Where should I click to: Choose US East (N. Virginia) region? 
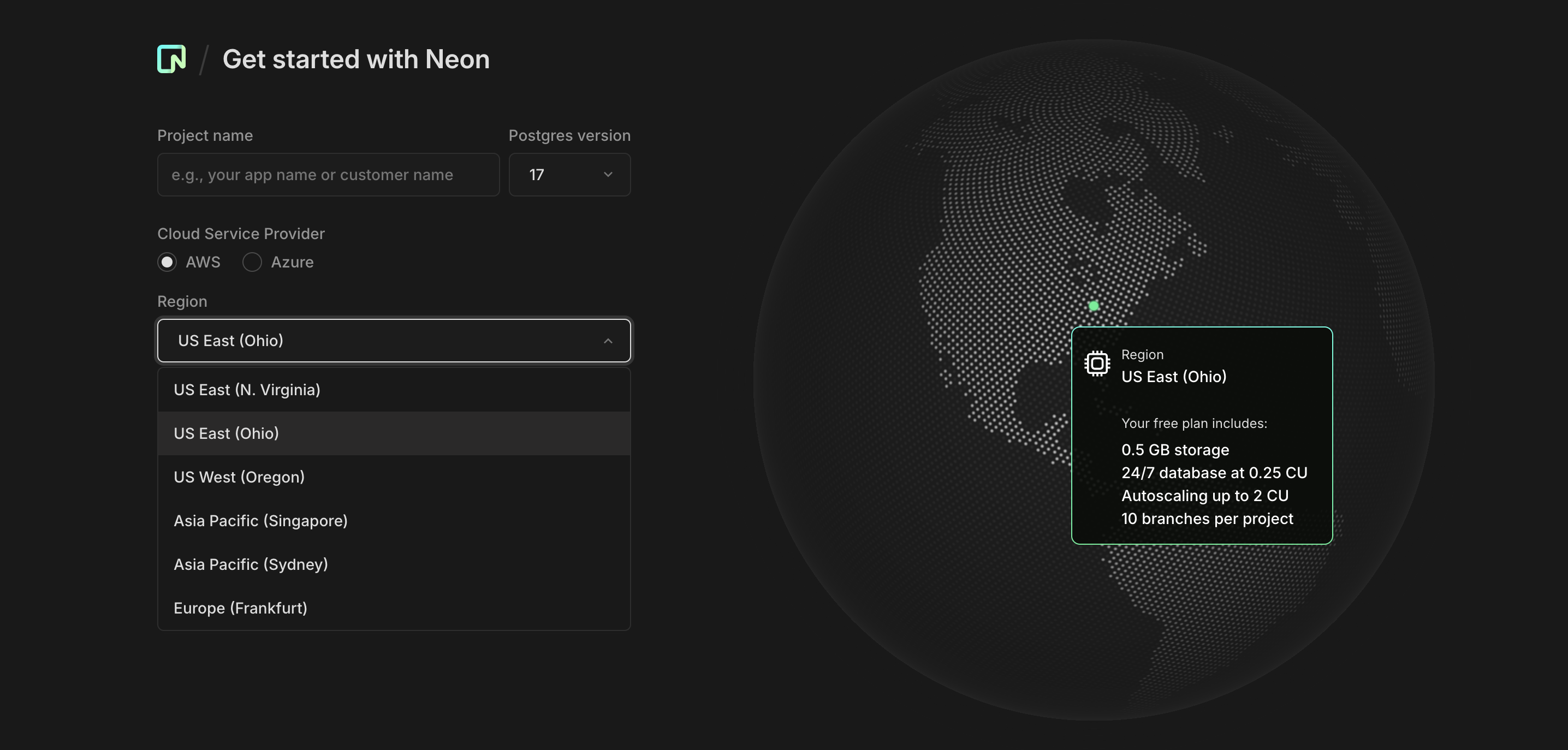(394, 390)
